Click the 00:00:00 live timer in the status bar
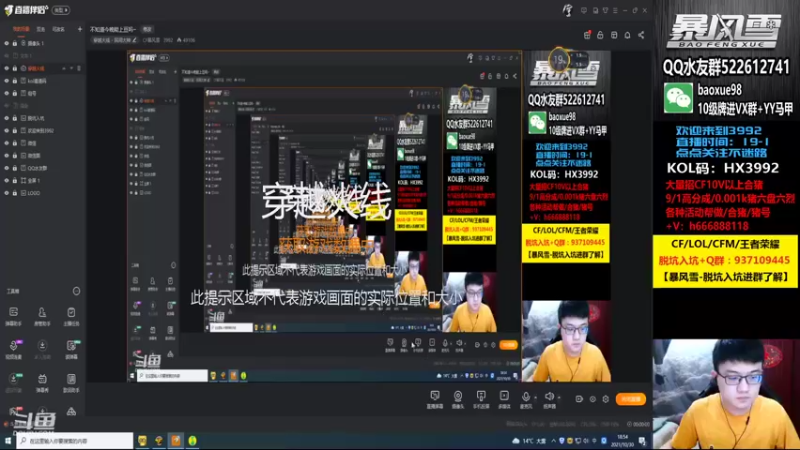Screen dimensions: 800x450 (638, 424)
